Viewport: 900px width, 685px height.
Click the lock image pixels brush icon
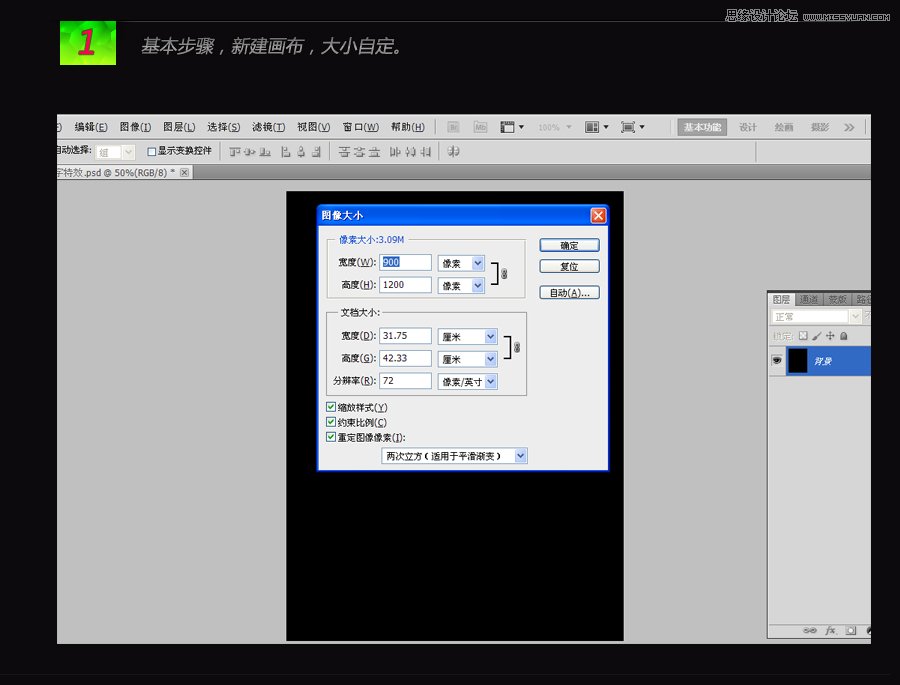tap(816, 336)
